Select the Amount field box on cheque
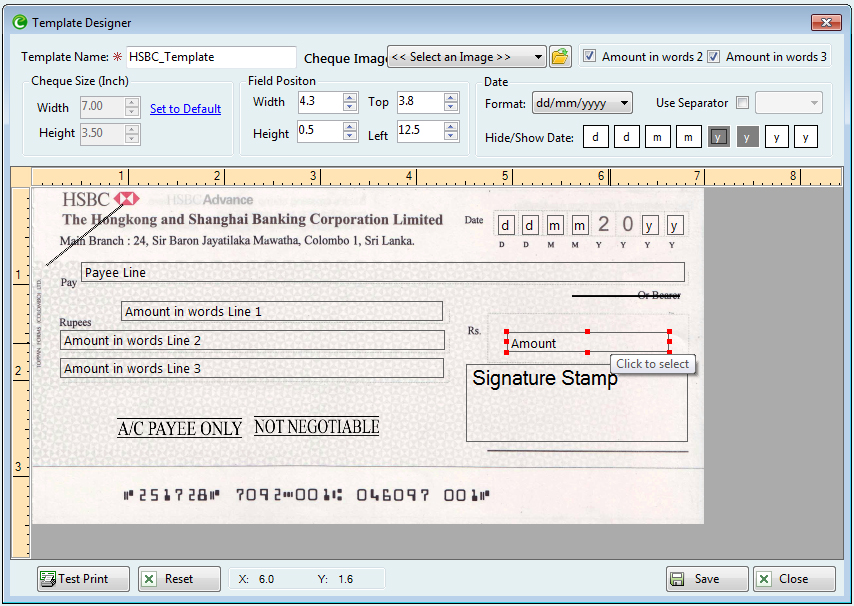 [588, 342]
